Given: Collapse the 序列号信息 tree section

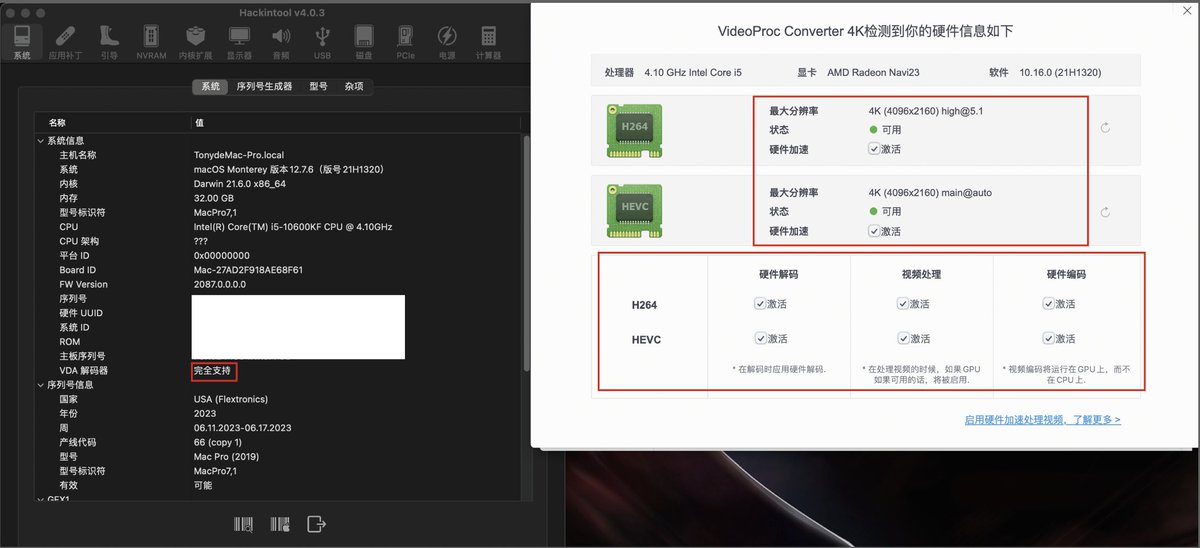Looking at the screenshot, I should click(40, 384).
